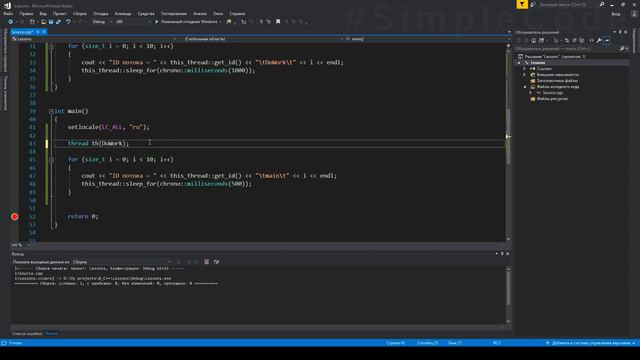Open the Средства menu
This screenshot has height=360, width=640.
click(146, 13)
